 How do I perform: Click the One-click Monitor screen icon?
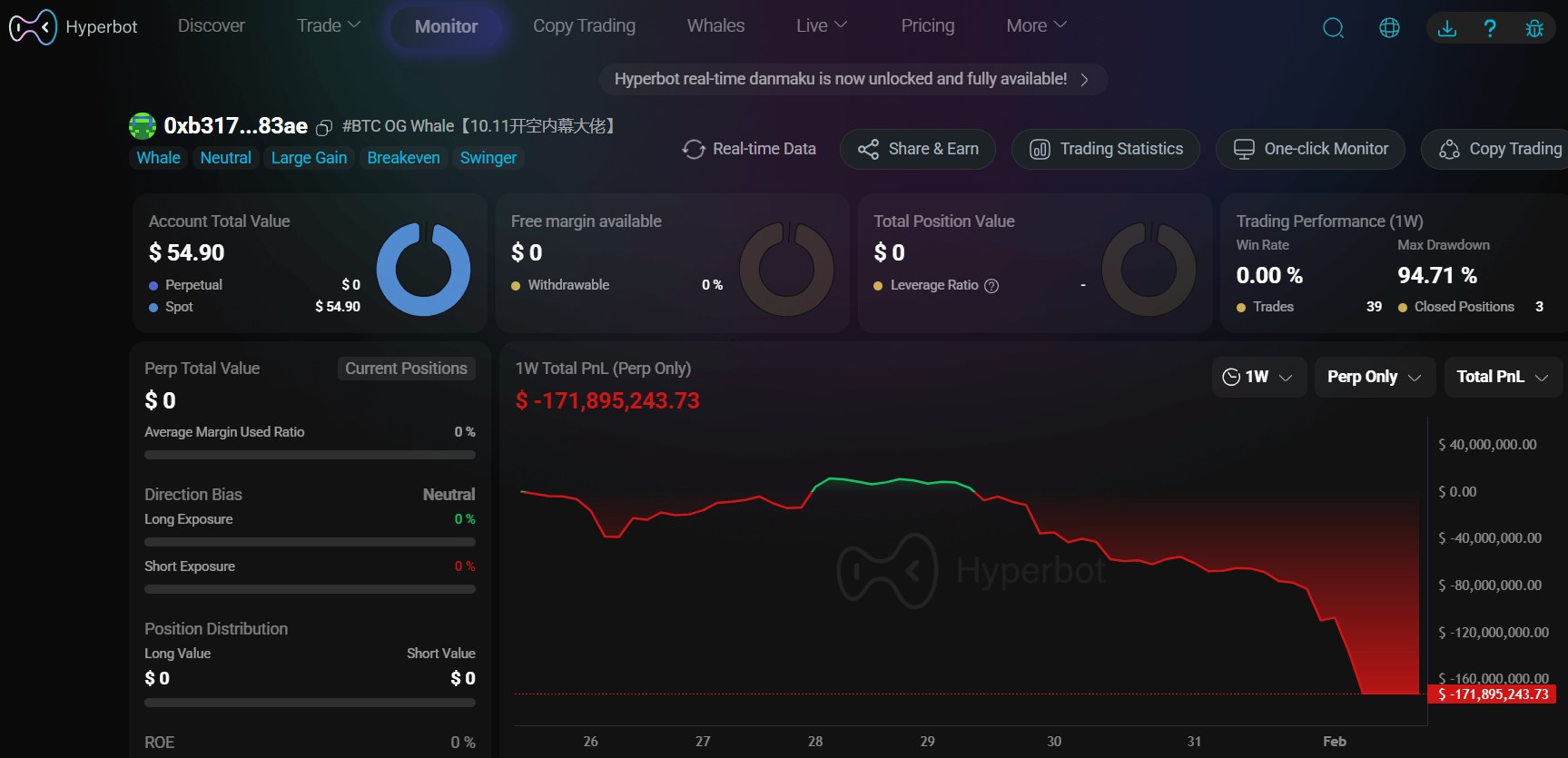tap(1244, 149)
